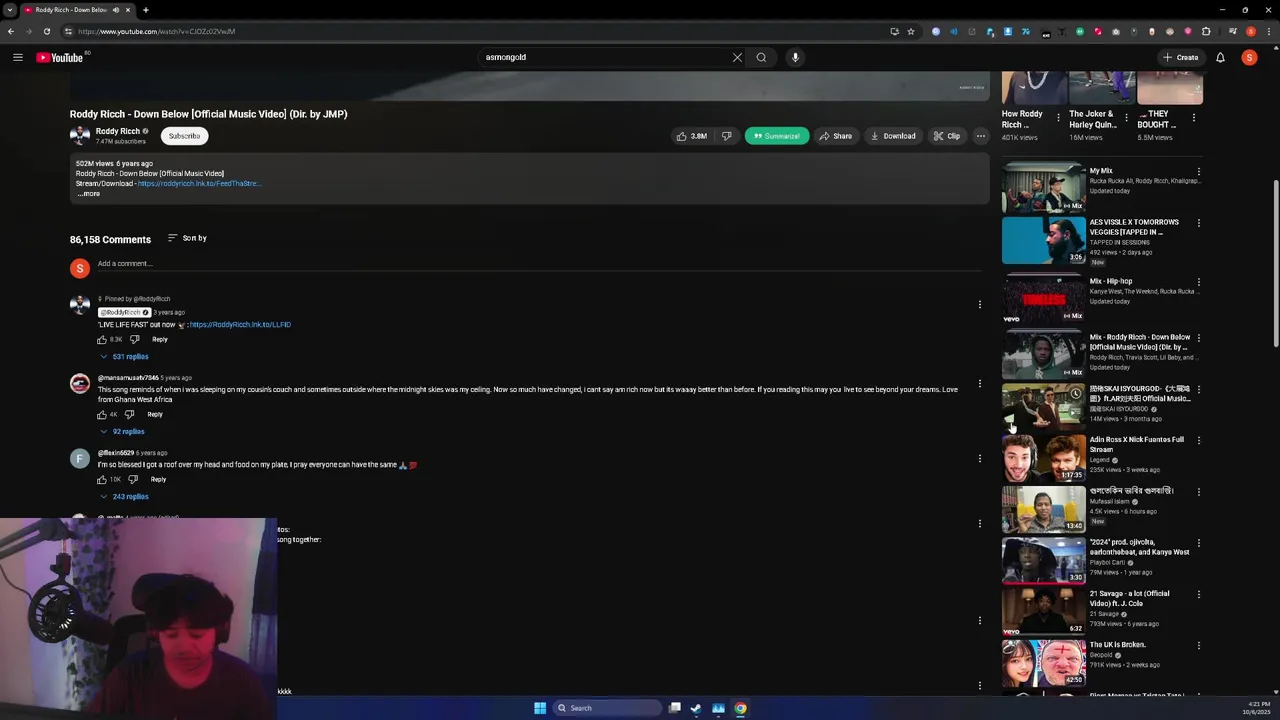1280x720 pixels.
Task: Click the magnifier search button
Action: click(761, 57)
